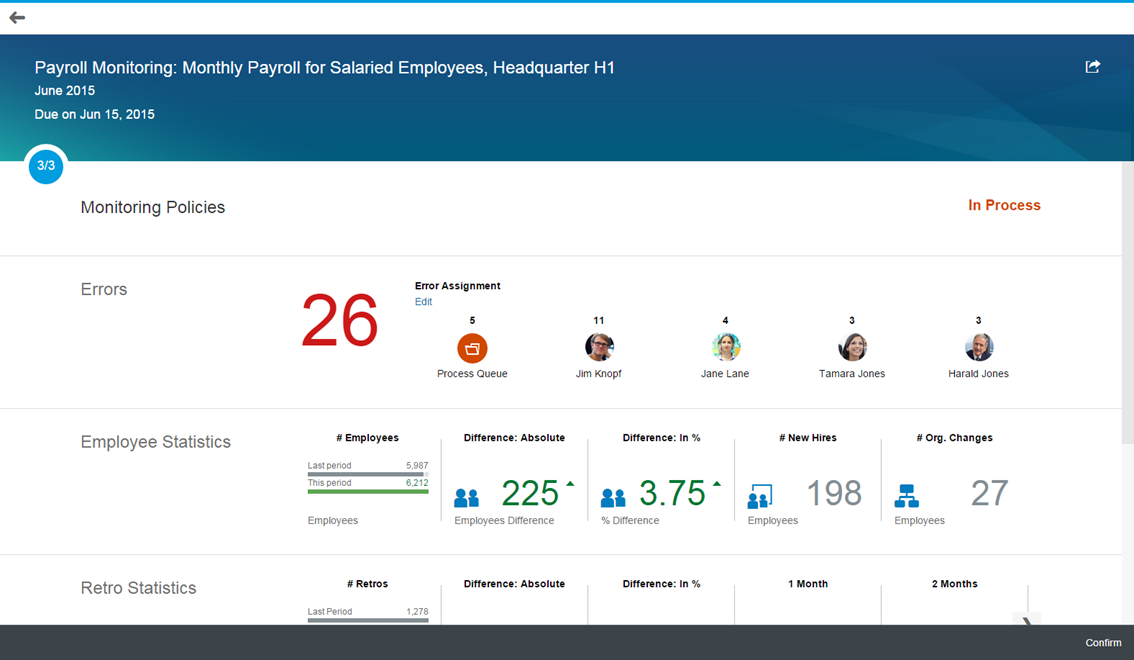Image resolution: width=1134 pixels, height=660 pixels.
Task: Click the 3/3 step indicator circle
Action: [x=46, y=166]
